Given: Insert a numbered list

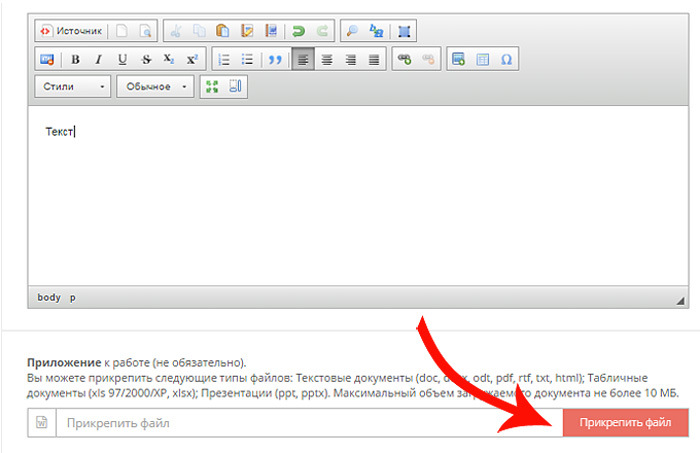Looking at the screenshot, I should (224, 60).
